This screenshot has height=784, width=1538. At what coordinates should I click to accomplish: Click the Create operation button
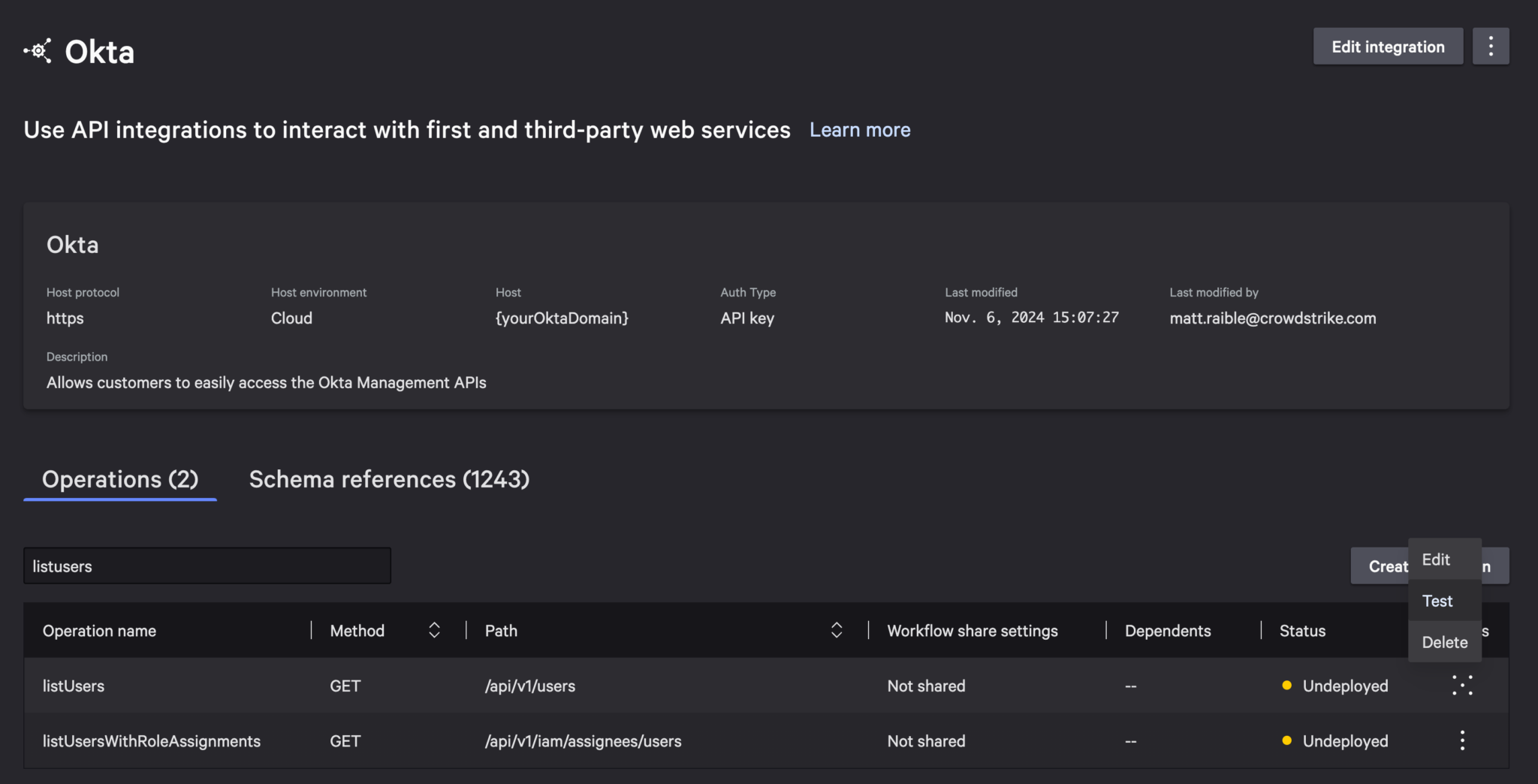coord(1386,565)
